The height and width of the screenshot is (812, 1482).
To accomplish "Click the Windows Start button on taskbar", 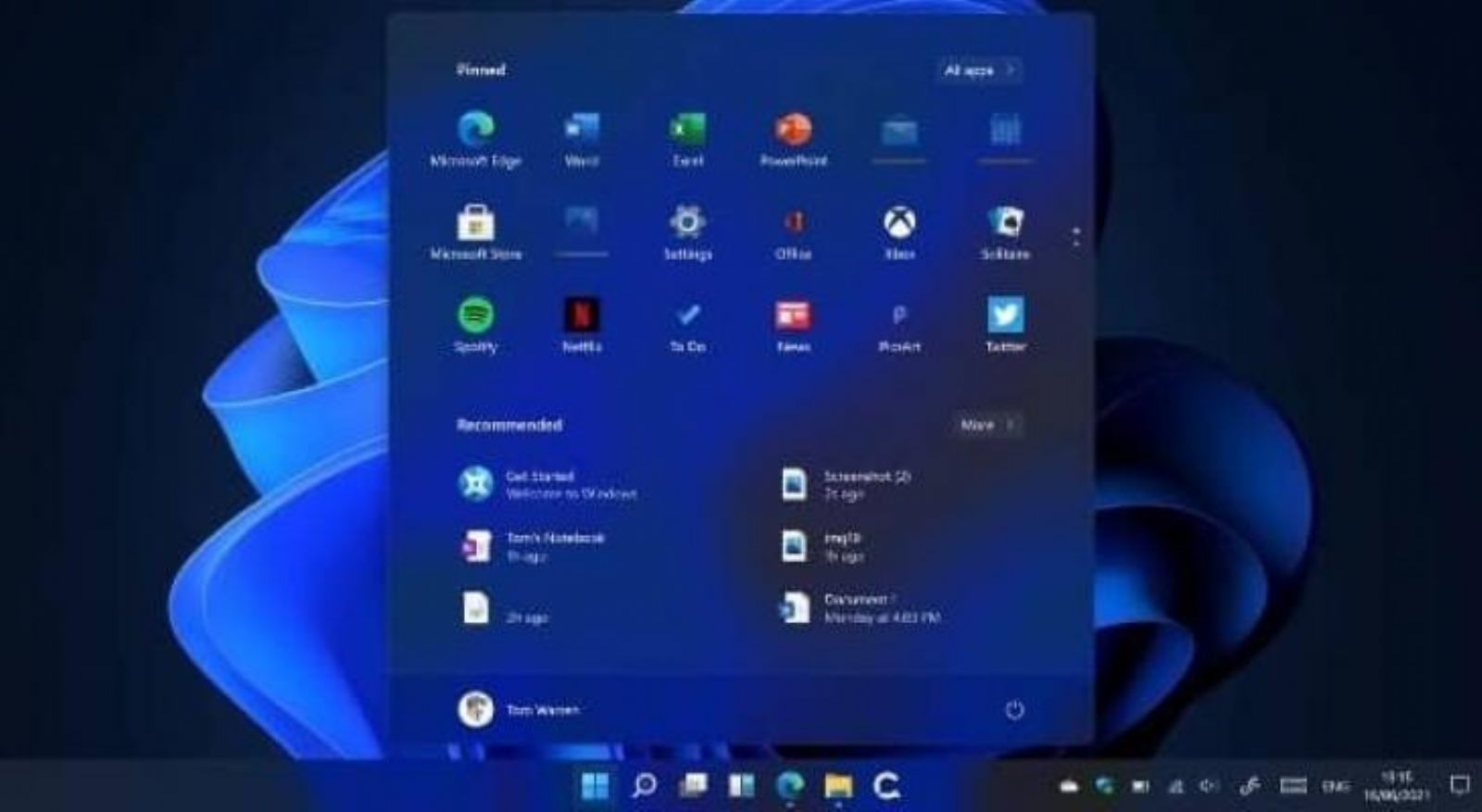I will tap(595, 785).
